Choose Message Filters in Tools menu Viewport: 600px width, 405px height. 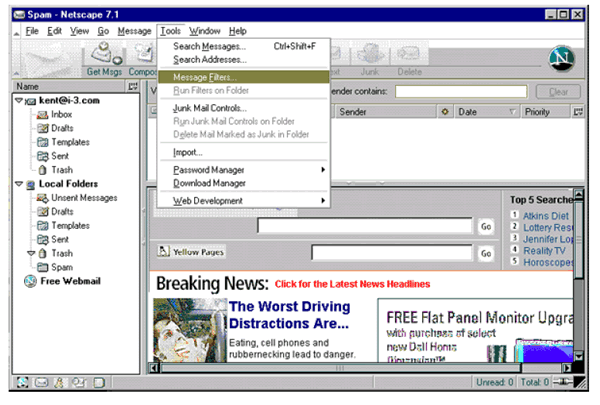[x=243, y=77]
